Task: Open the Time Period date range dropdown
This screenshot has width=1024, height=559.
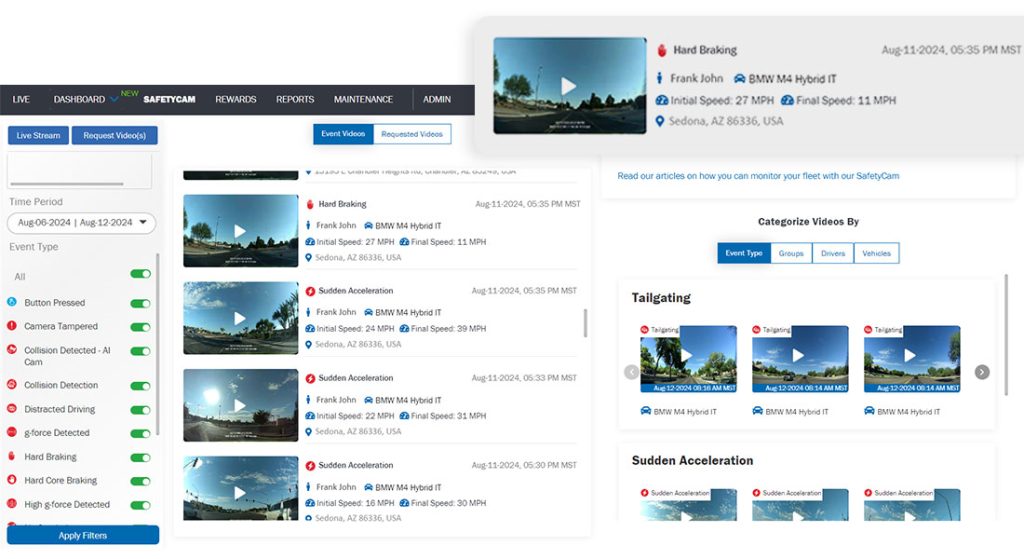Action: (81, 223)
